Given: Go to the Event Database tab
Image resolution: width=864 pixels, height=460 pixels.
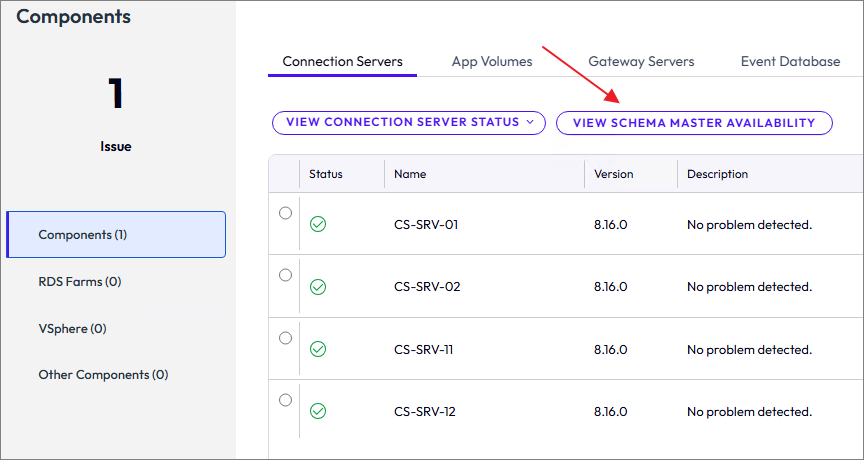Looking at the screenshot, I should 790,62.
